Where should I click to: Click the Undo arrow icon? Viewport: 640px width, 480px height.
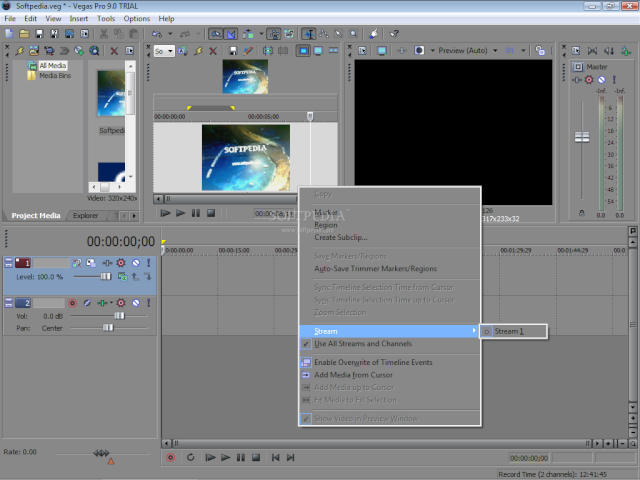(157, 33)
